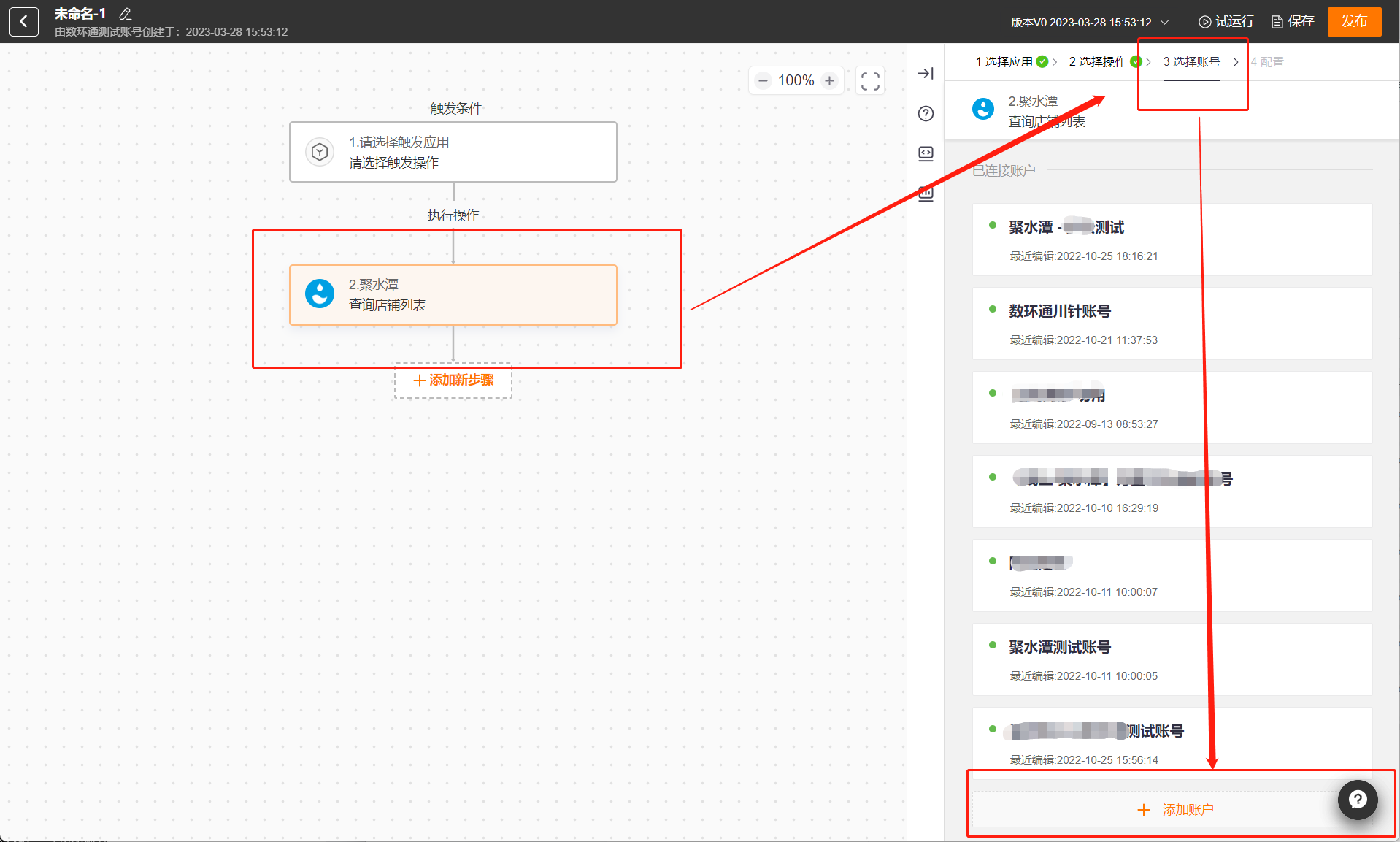Click the chart statistics icon in sidebar
This screenshot has width=1400, height=842.
[926, 194]
